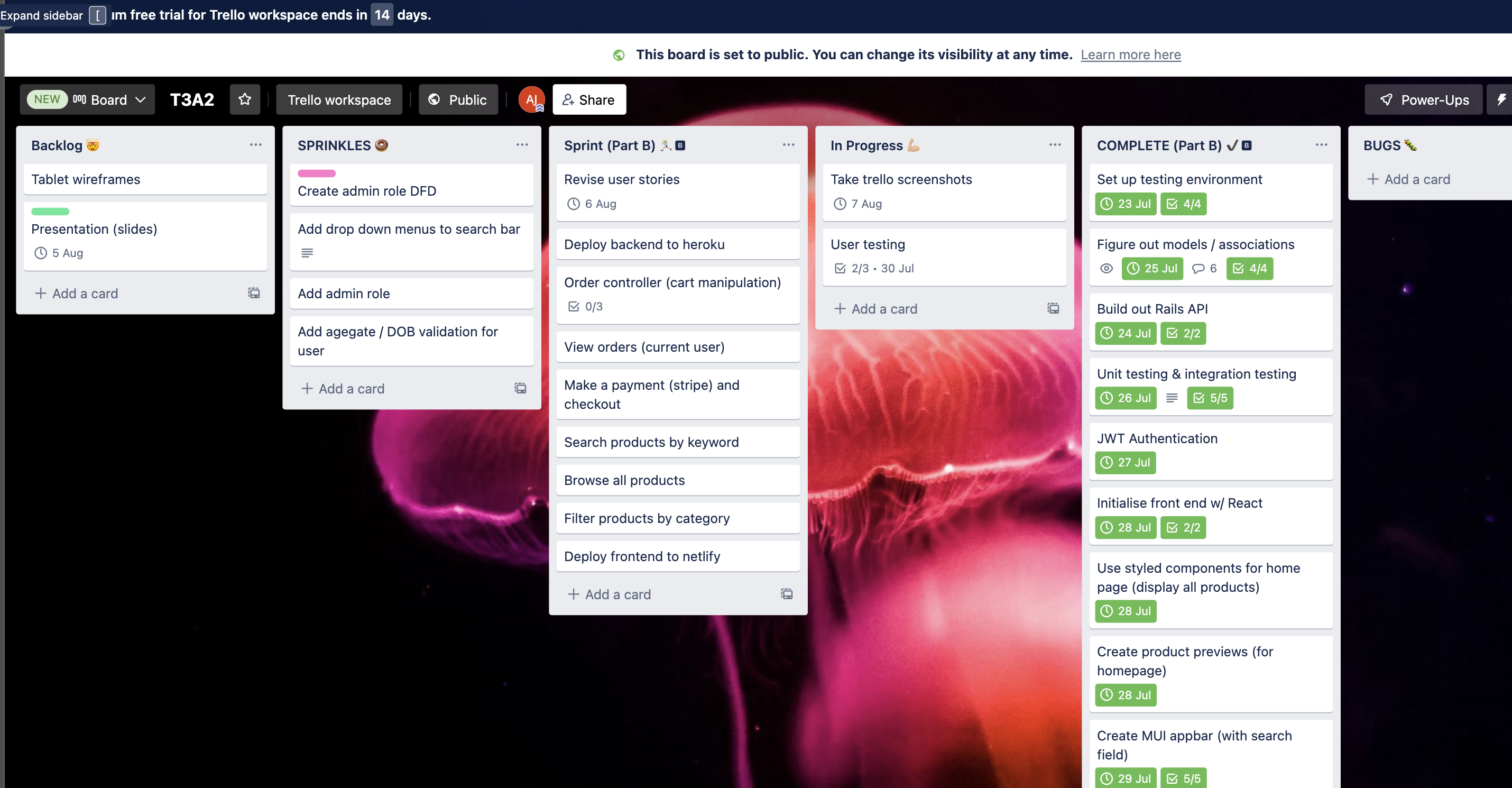
Task: Open the Power-Ups menu
Action: point(1423,99)
